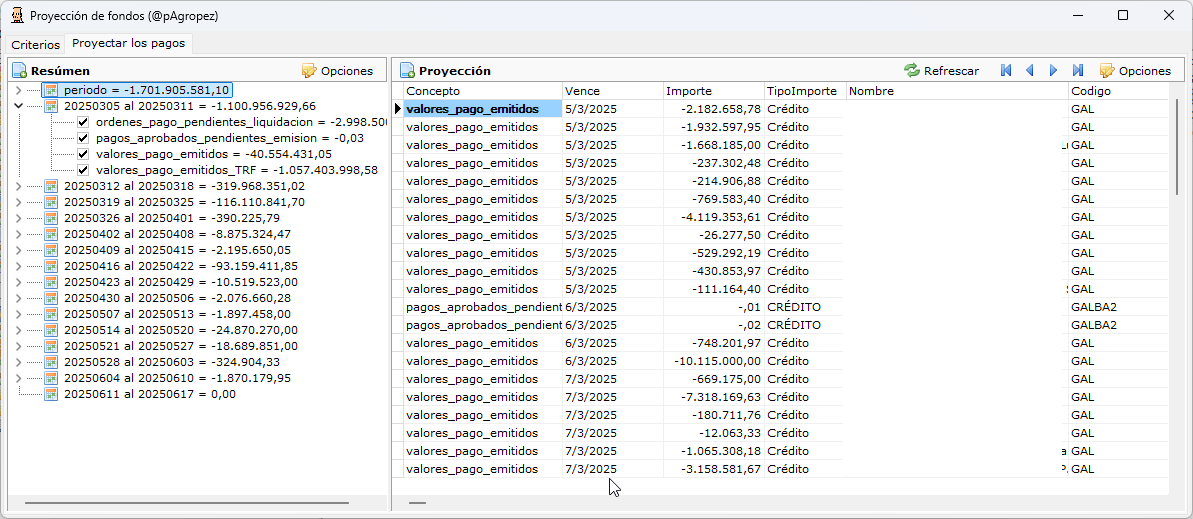Viewport: 1193px width, 519px height.
Task: Click the next record arrow icon
Action: (x=1053, y=71)
